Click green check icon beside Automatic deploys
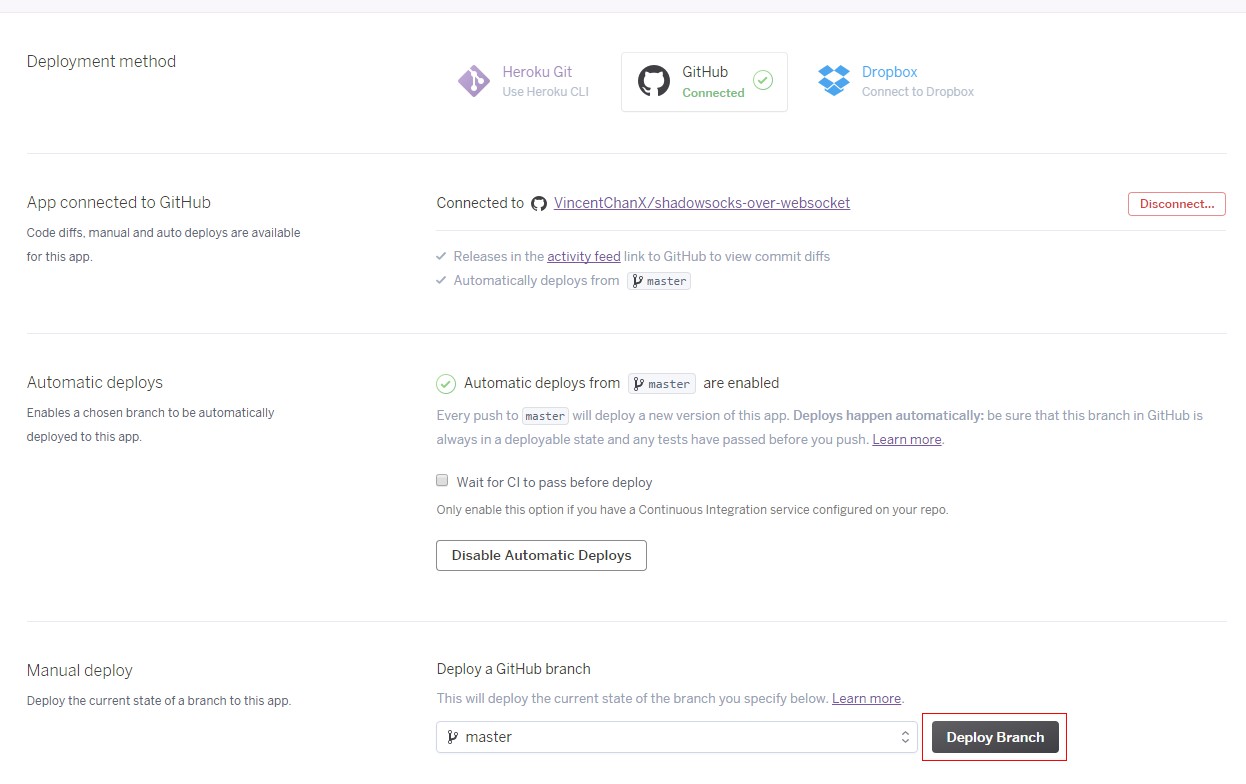 [446, 384]
